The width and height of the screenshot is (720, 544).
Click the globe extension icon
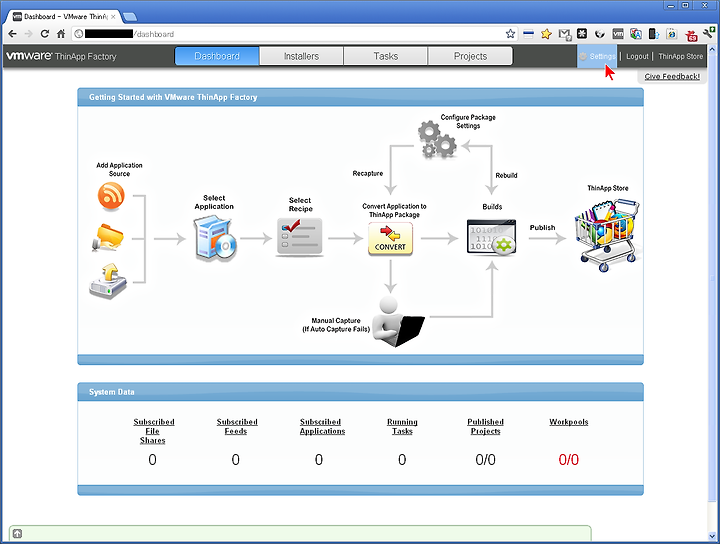[x=600, y=34]
